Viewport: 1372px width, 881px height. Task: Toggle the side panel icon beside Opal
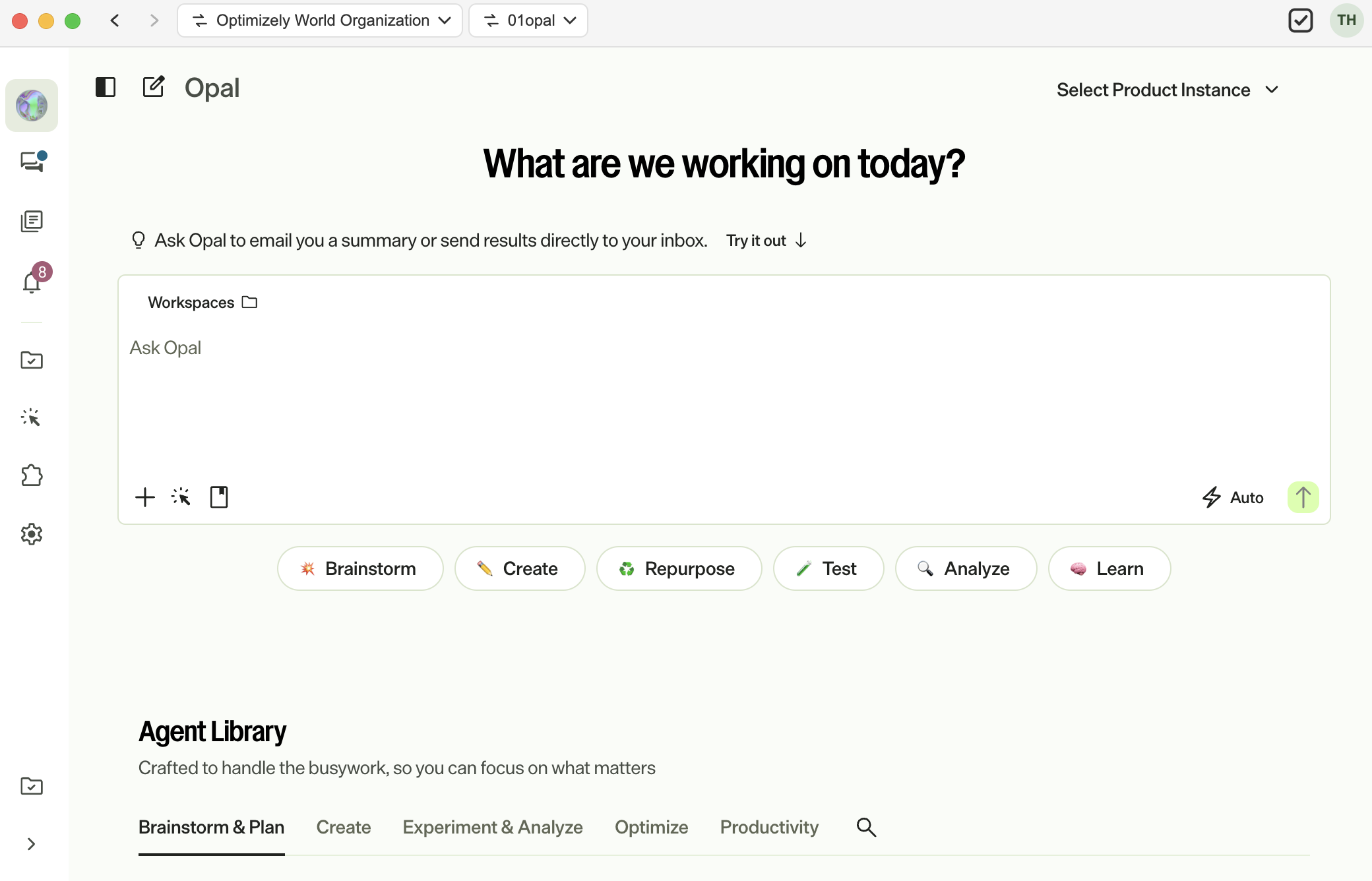pos(106,87)
